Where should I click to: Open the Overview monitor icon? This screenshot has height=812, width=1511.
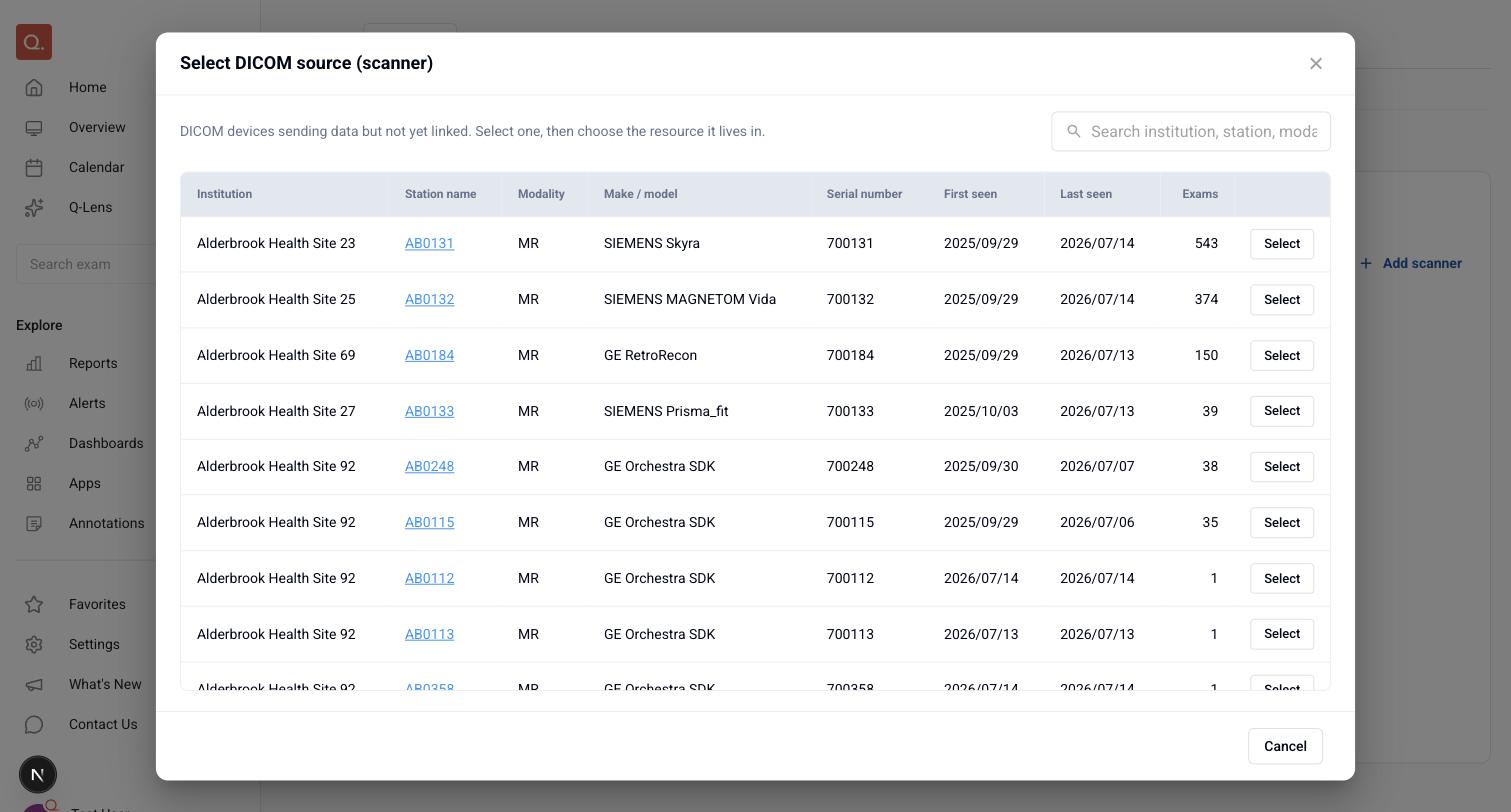(34, 127)
